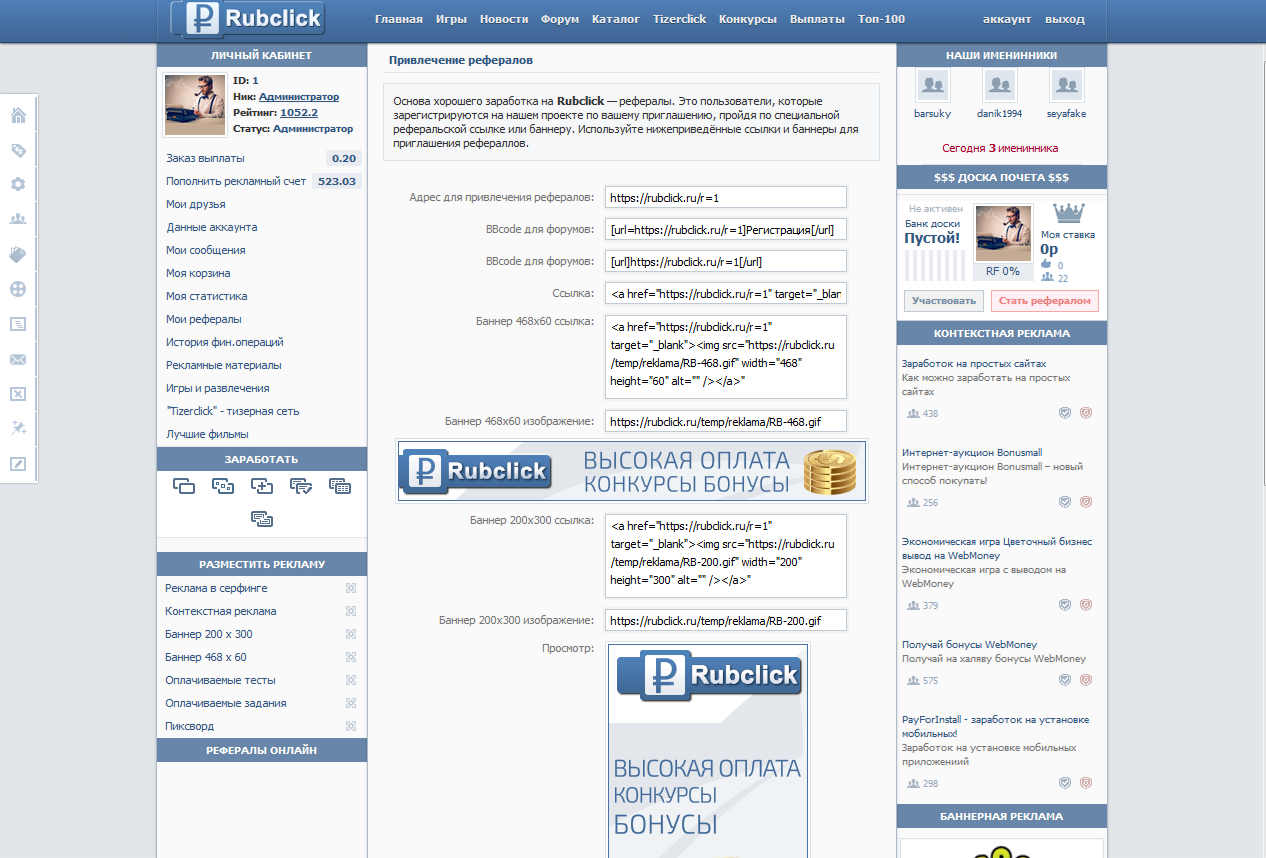Open Форум in the top menu

pyautogui.click(x=560, y=19)
